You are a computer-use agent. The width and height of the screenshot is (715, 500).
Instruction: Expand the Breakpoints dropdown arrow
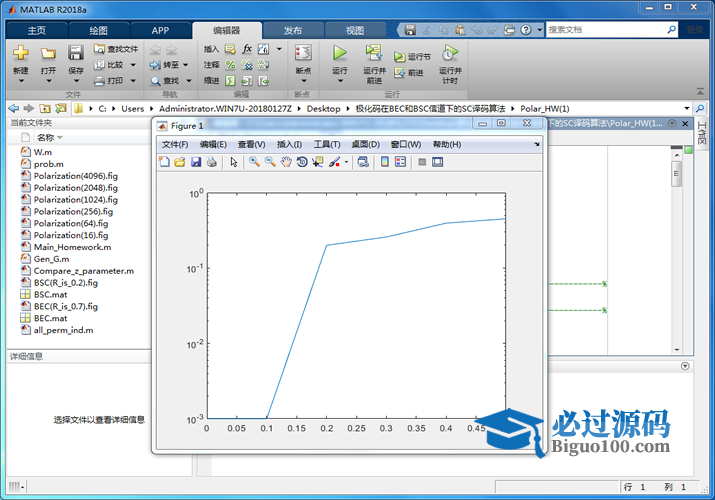[x=304, y=81]
